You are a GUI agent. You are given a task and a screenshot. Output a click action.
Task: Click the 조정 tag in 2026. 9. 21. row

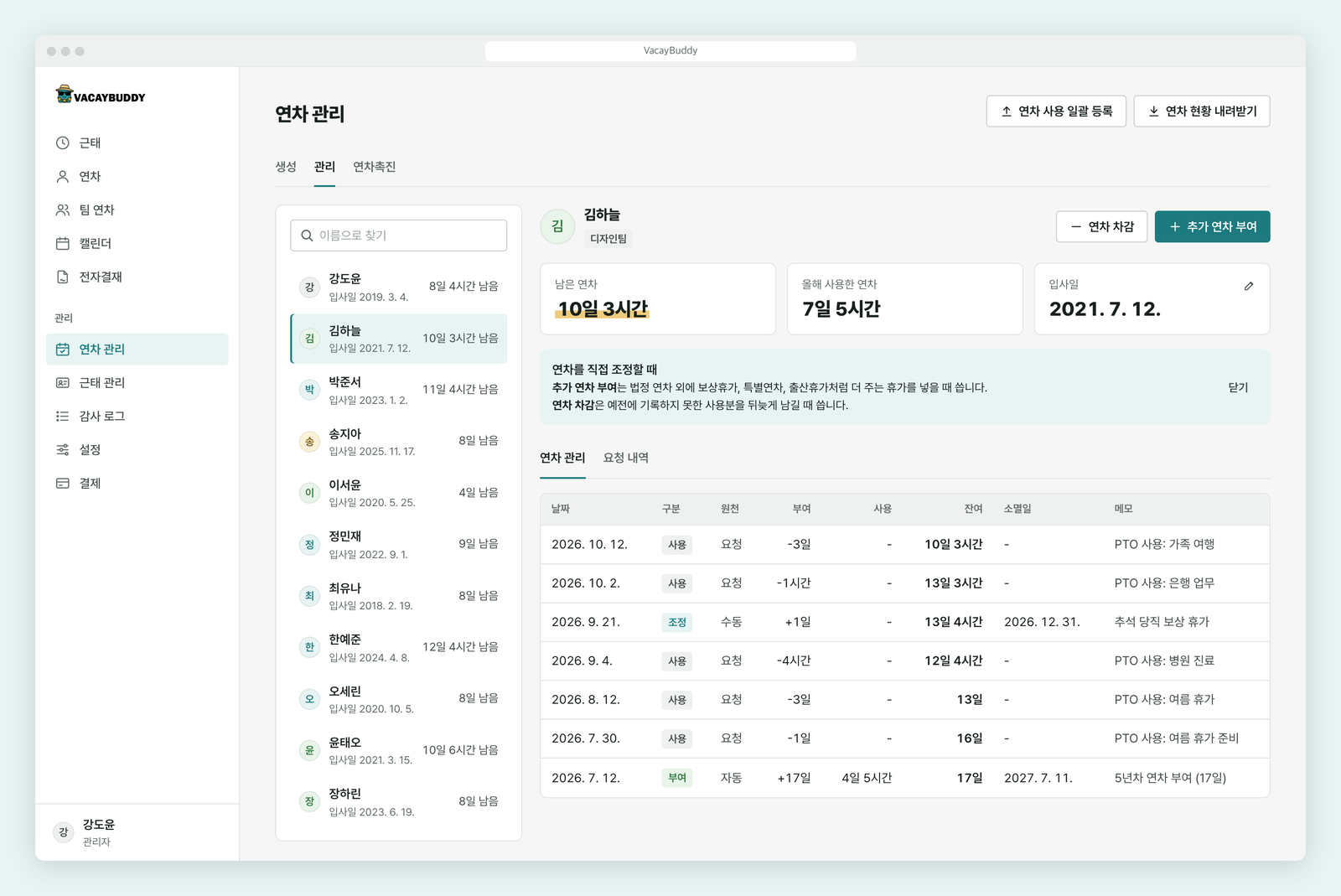click(677, 622)
